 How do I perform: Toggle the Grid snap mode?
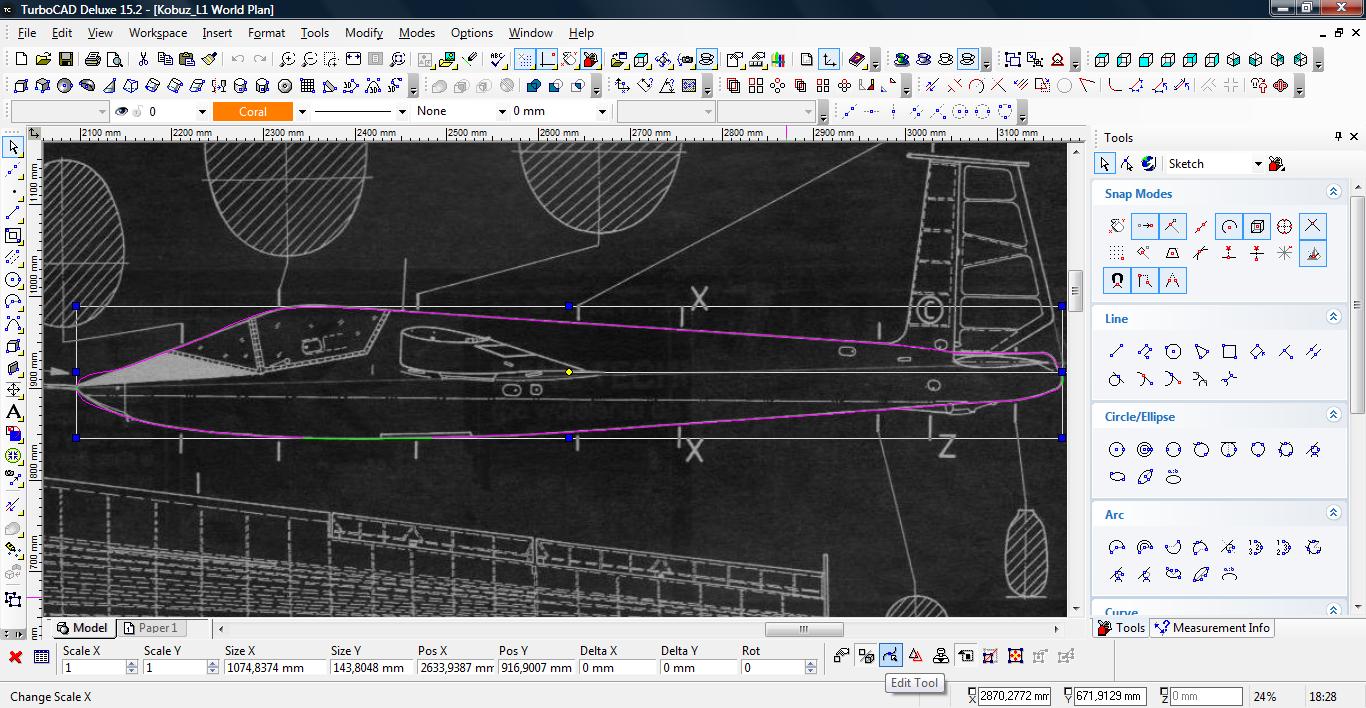pos(1117,254)
